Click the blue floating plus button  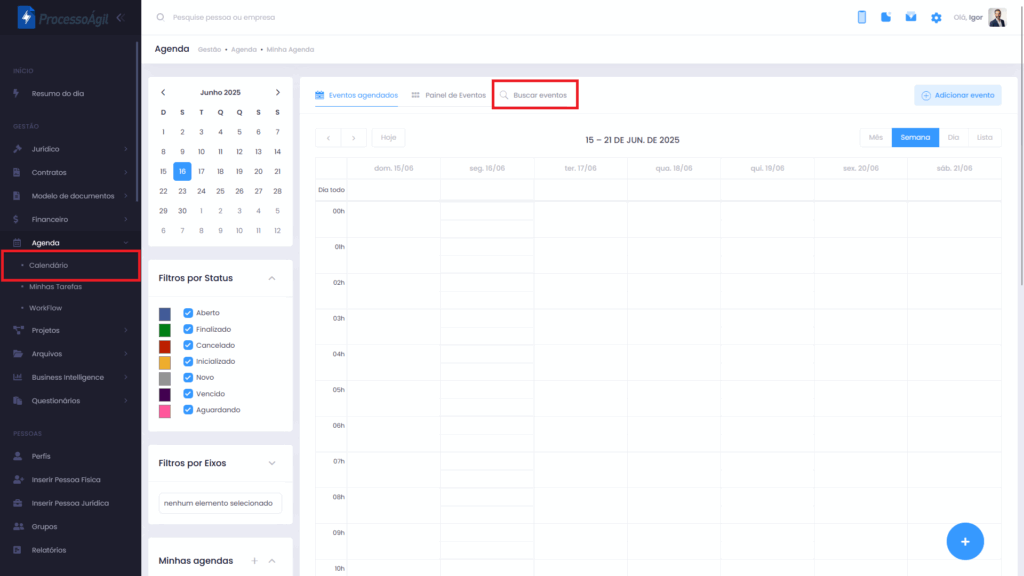click(964, 541)
